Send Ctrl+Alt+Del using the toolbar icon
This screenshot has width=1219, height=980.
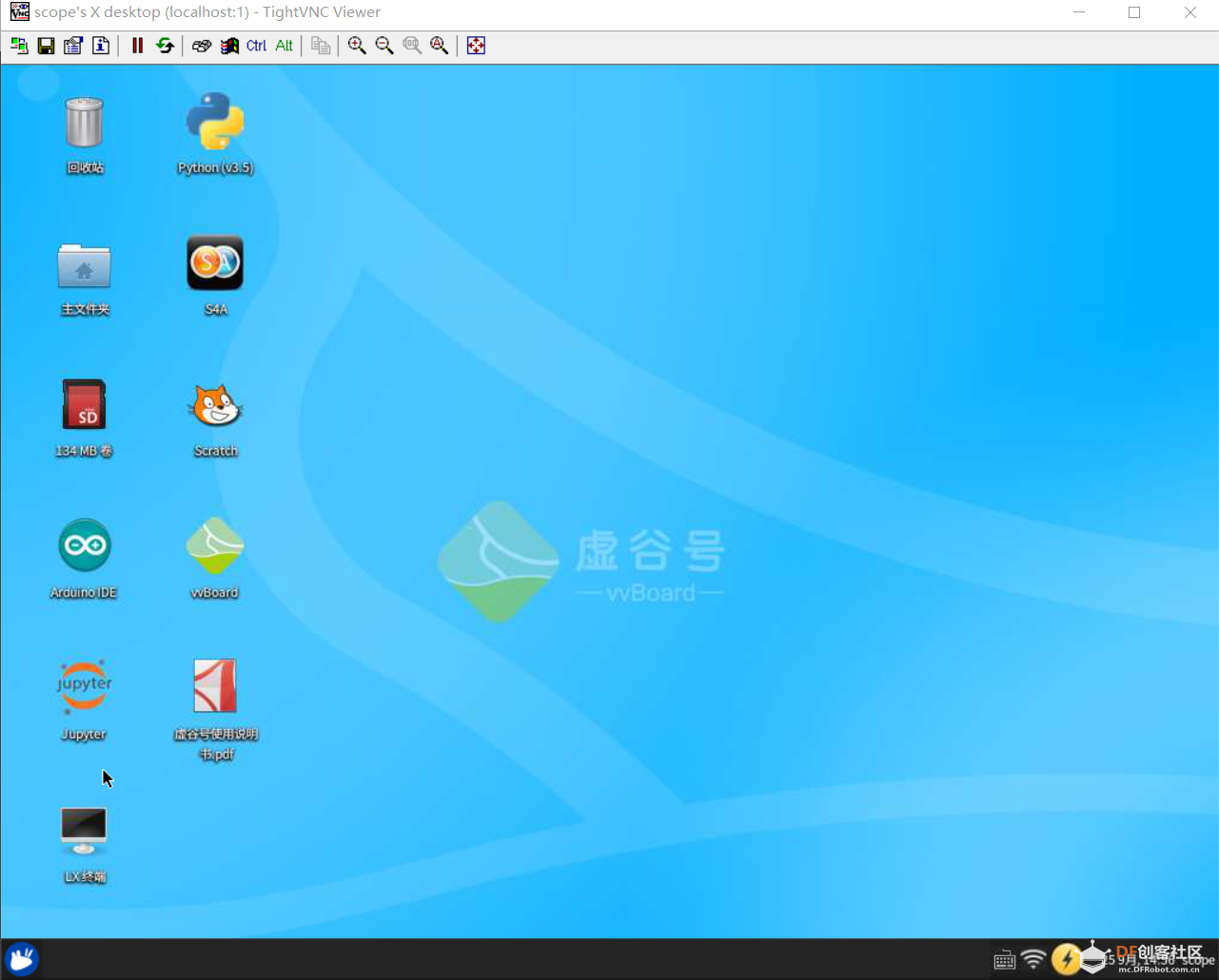coord(202,46)
